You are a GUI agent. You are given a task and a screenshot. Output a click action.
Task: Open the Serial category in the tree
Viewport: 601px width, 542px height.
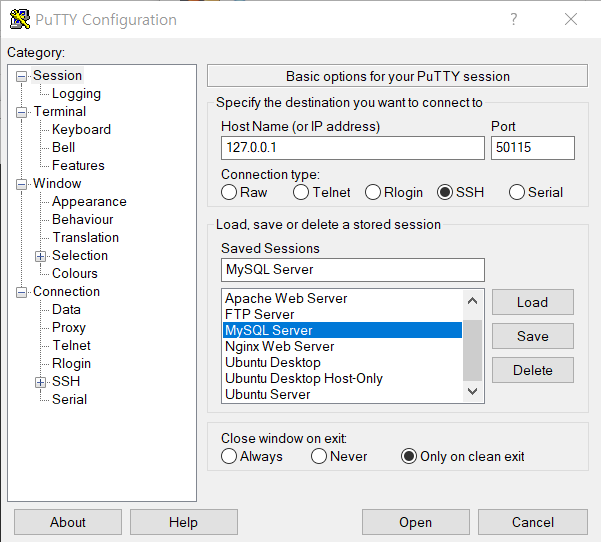tap(69, 400)
